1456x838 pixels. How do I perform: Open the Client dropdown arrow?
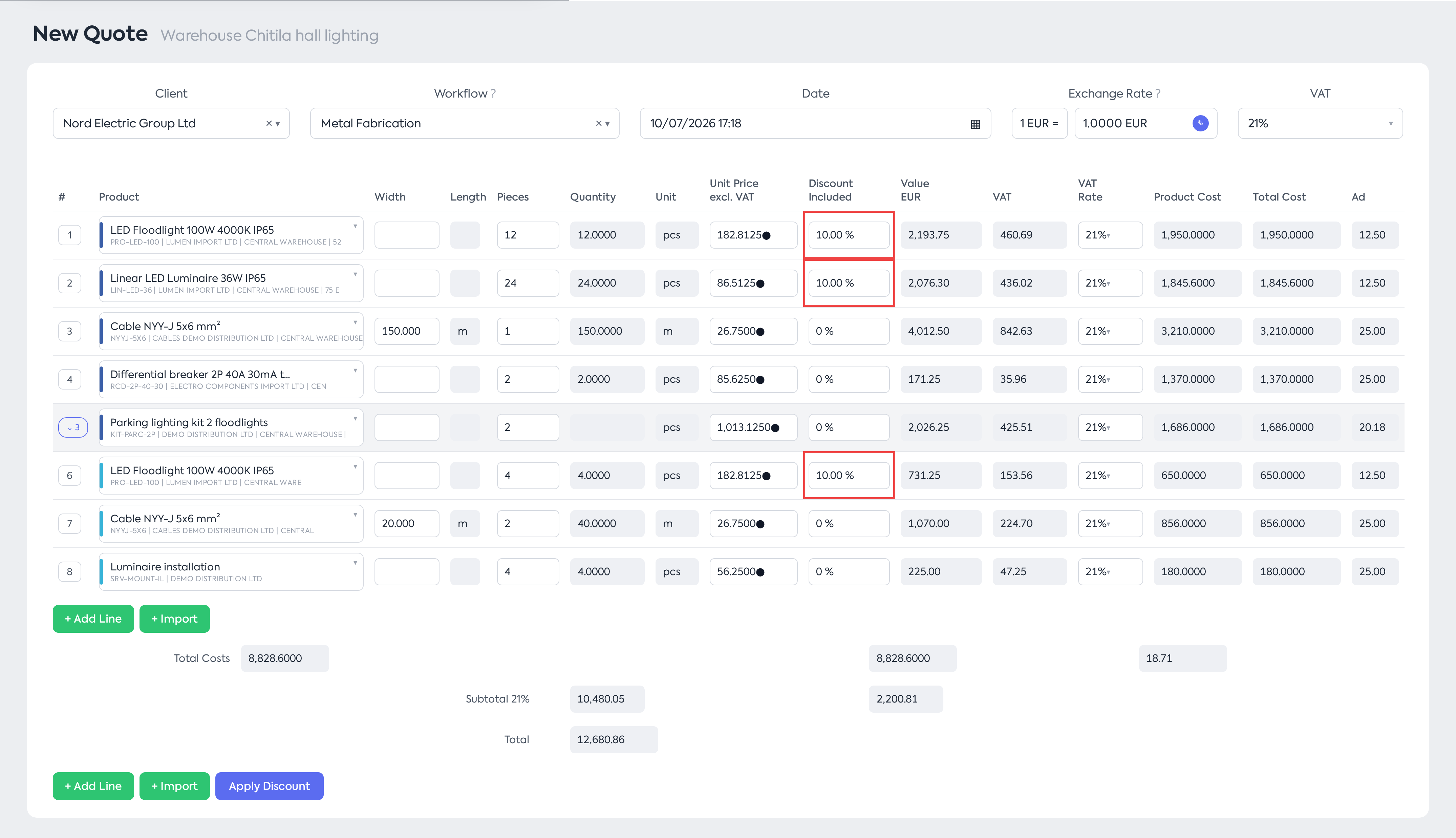tap(278, 124)
